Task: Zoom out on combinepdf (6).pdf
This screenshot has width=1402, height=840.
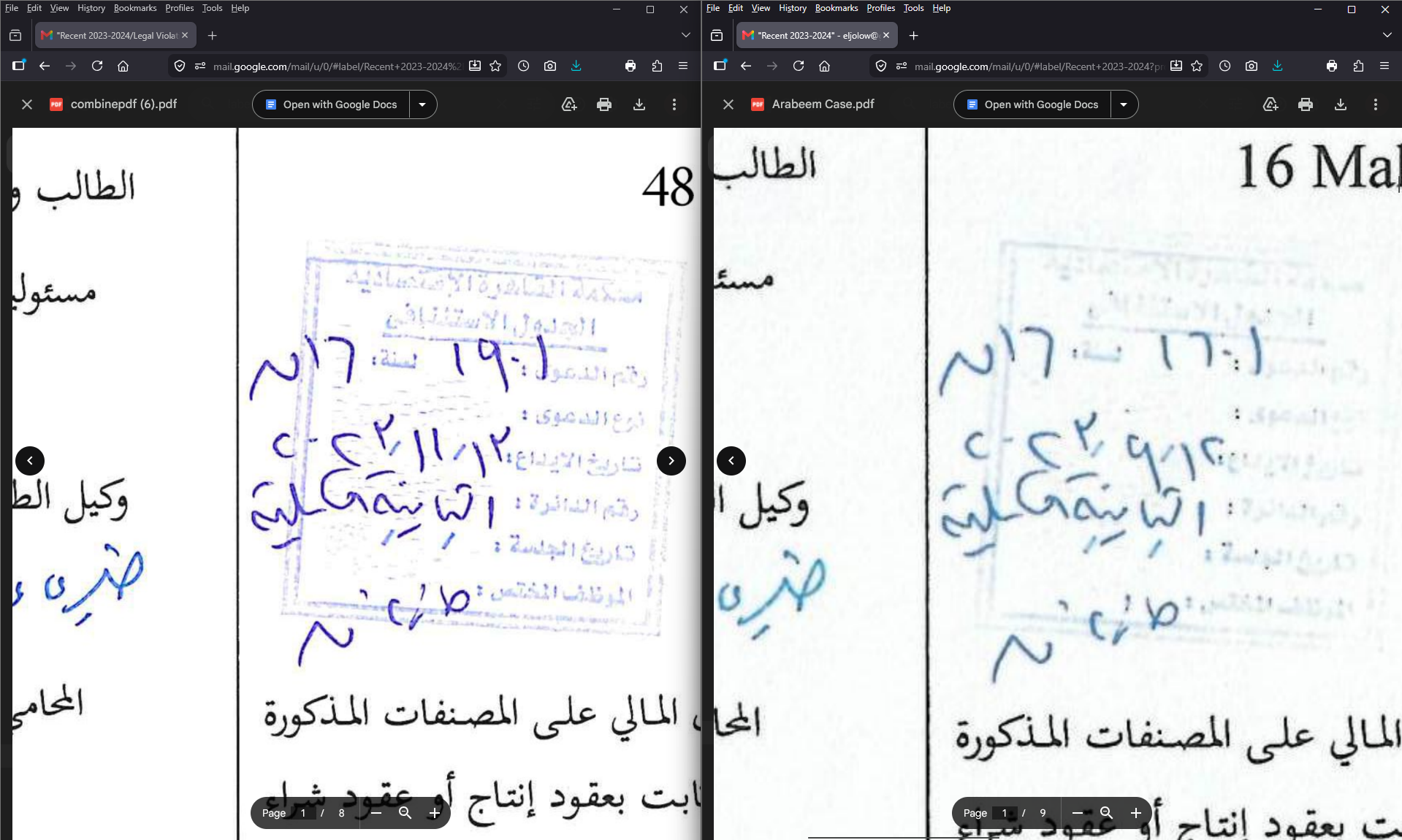Action: (376, 813)
